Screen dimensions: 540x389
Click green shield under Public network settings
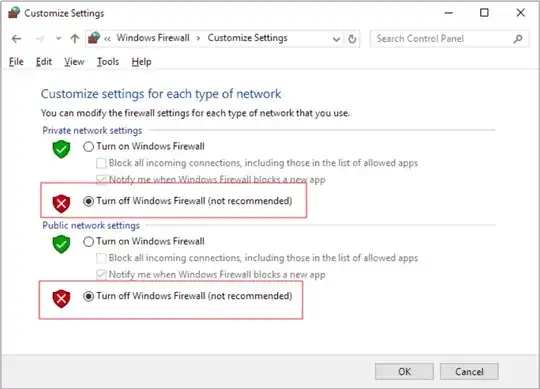(x=61, y=244)
